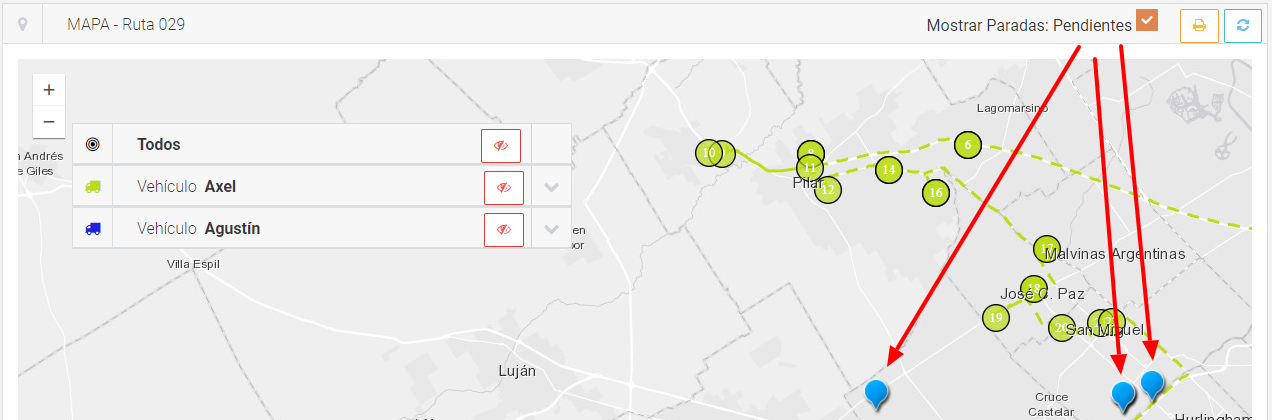Zoom out of the map
The image size is (1272, 420).
(49, 123)
